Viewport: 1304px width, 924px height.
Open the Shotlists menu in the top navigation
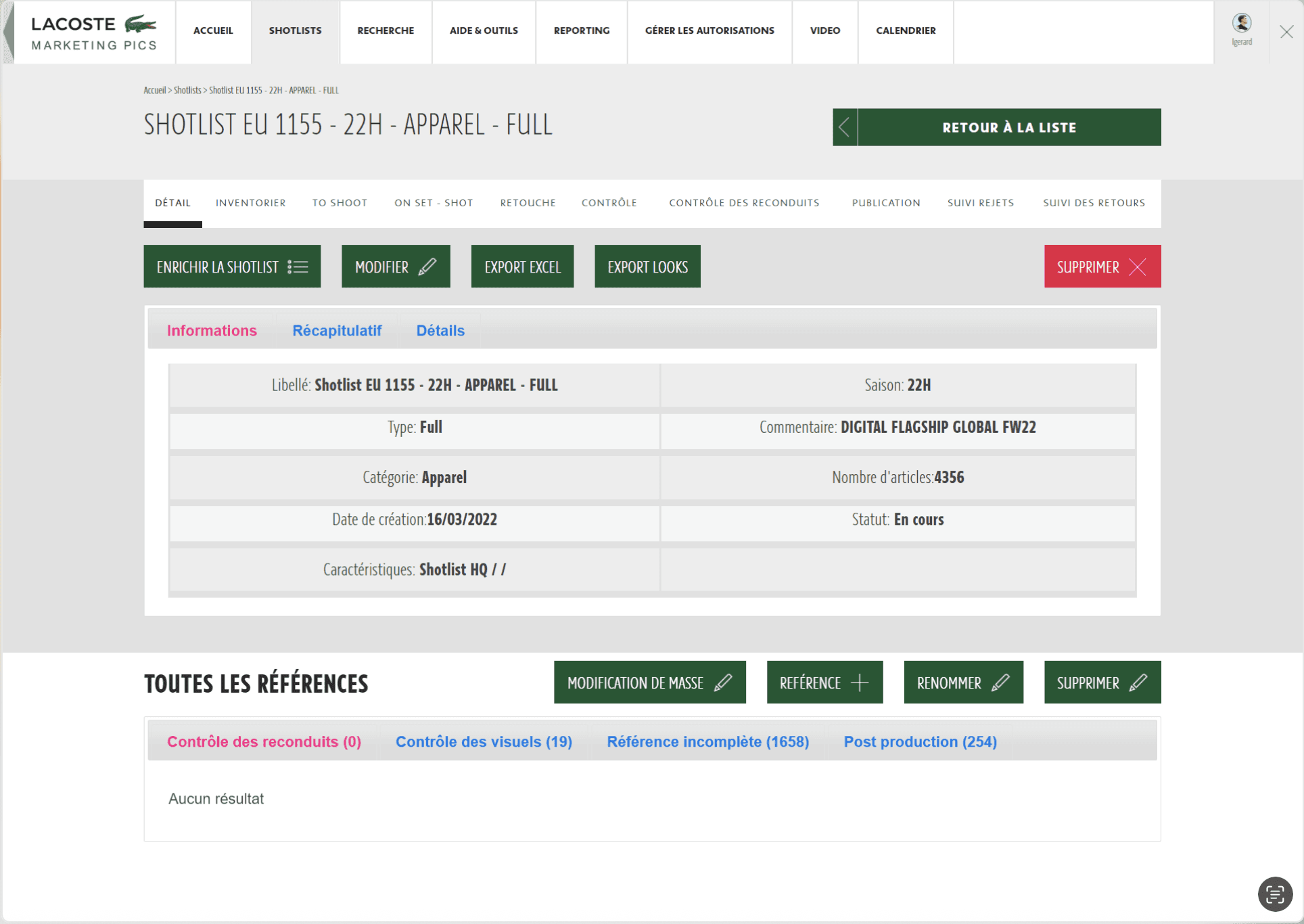[295, 30]
